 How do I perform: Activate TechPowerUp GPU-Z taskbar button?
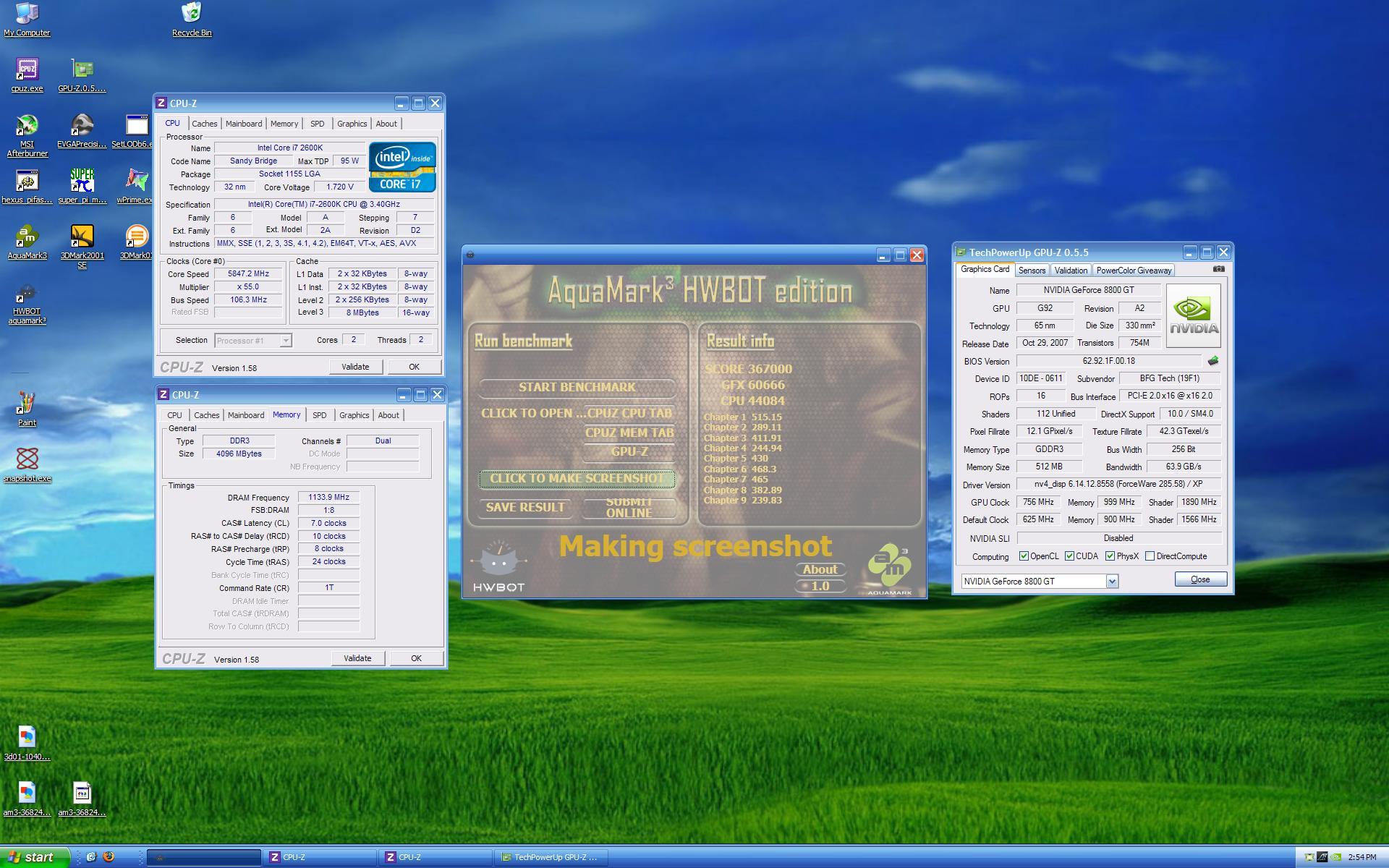click(x=551, y=857)
